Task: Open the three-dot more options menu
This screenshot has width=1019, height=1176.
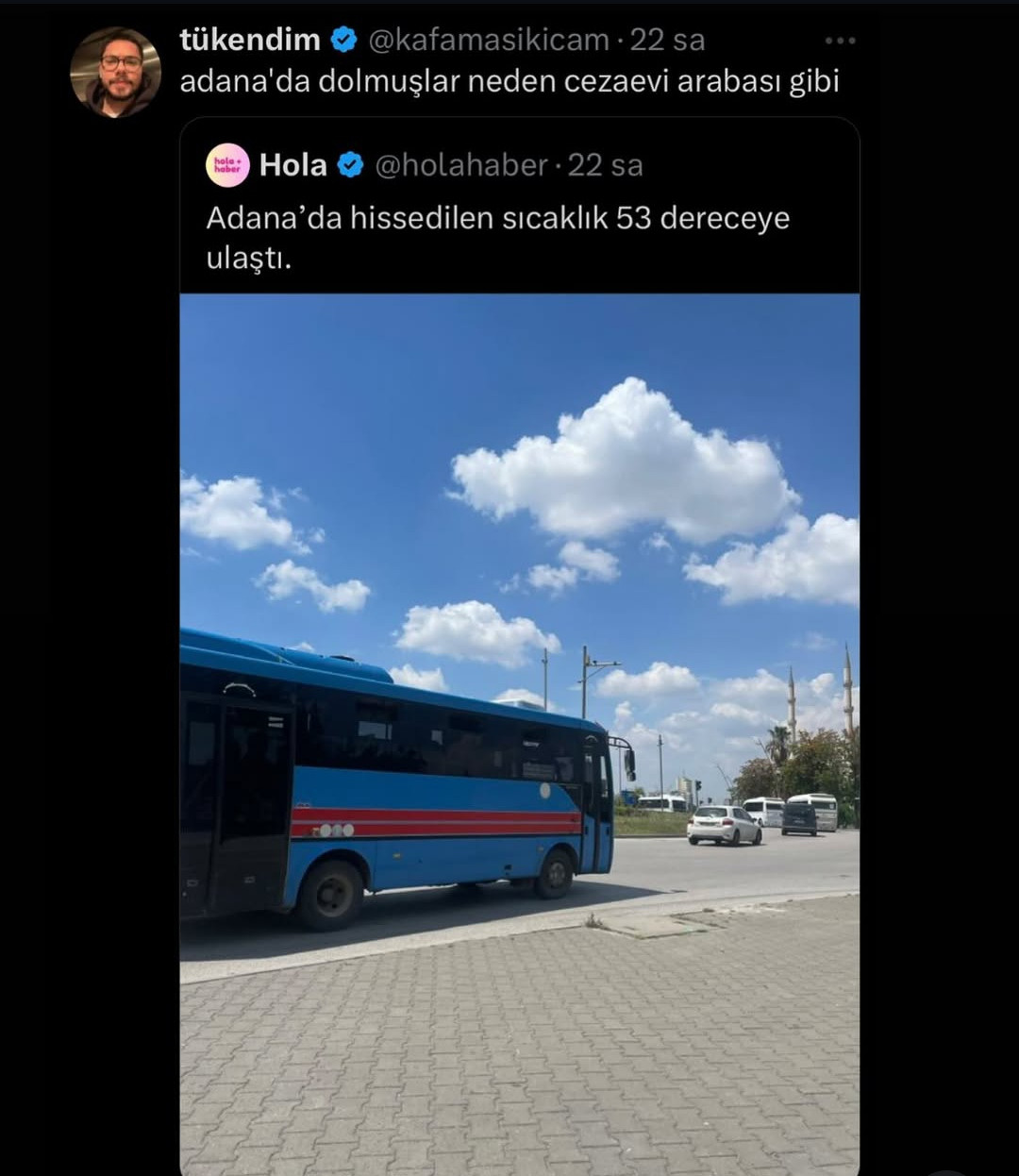Action: (x=840, y=41)
